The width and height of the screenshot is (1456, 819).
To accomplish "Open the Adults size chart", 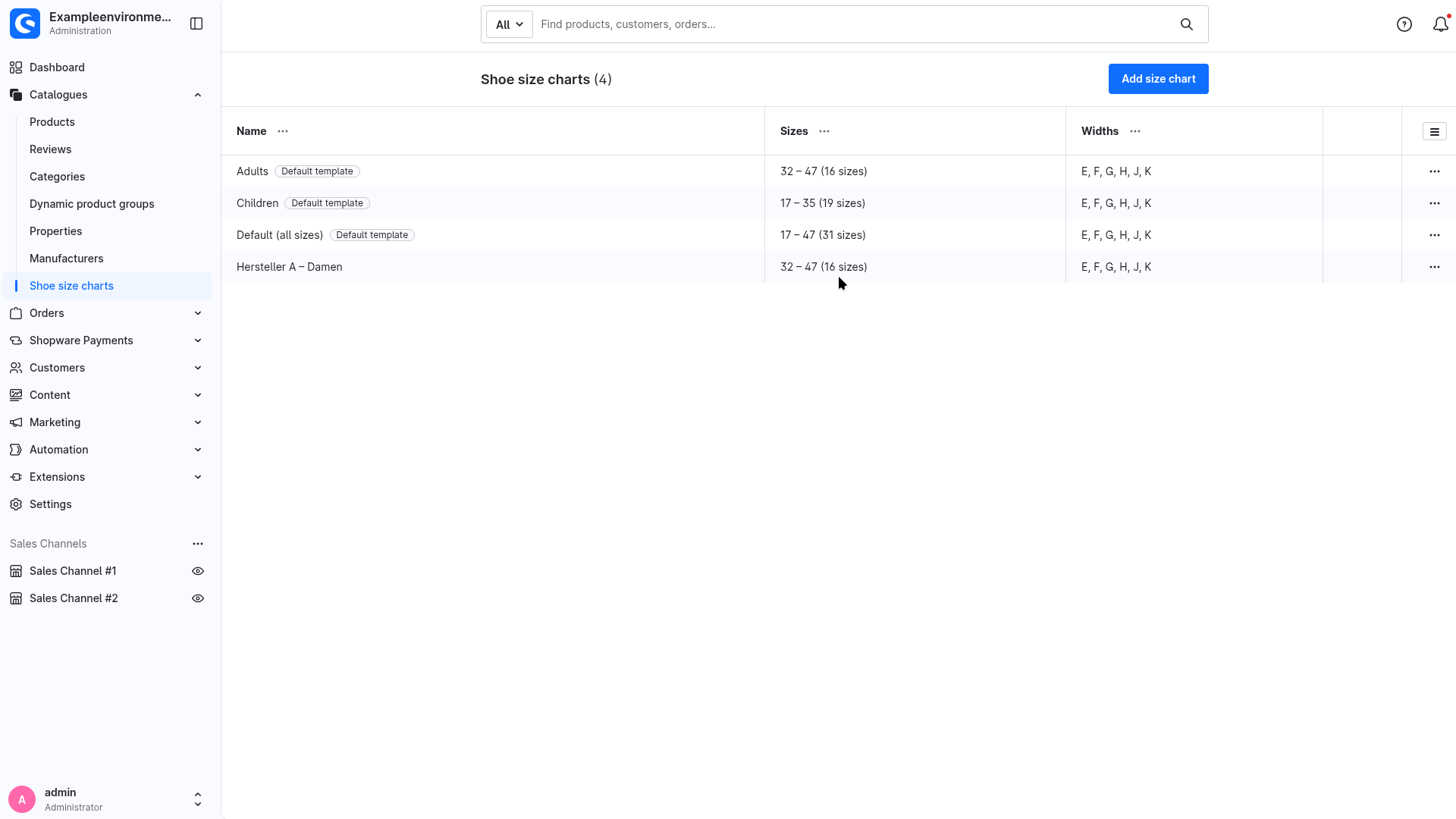I will coord(253,171).
